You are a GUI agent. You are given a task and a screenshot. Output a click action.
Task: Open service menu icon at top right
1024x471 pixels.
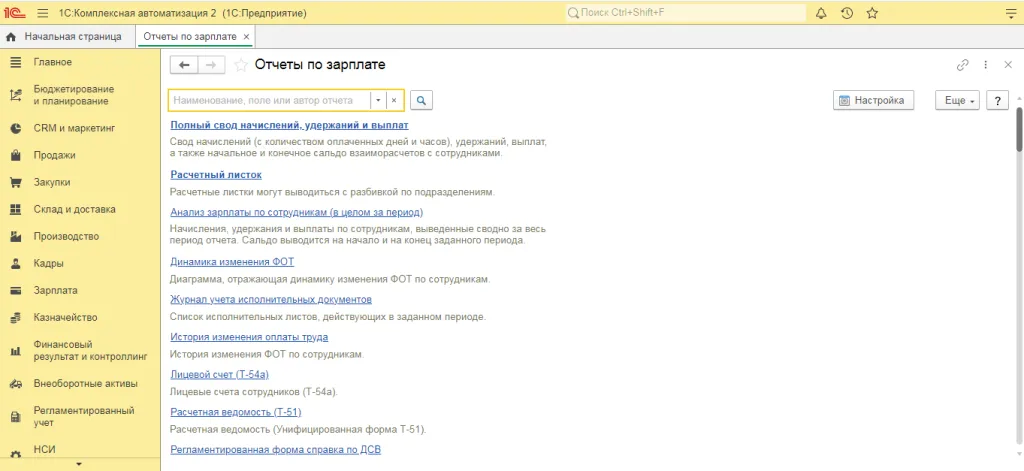click(1011, 12)
